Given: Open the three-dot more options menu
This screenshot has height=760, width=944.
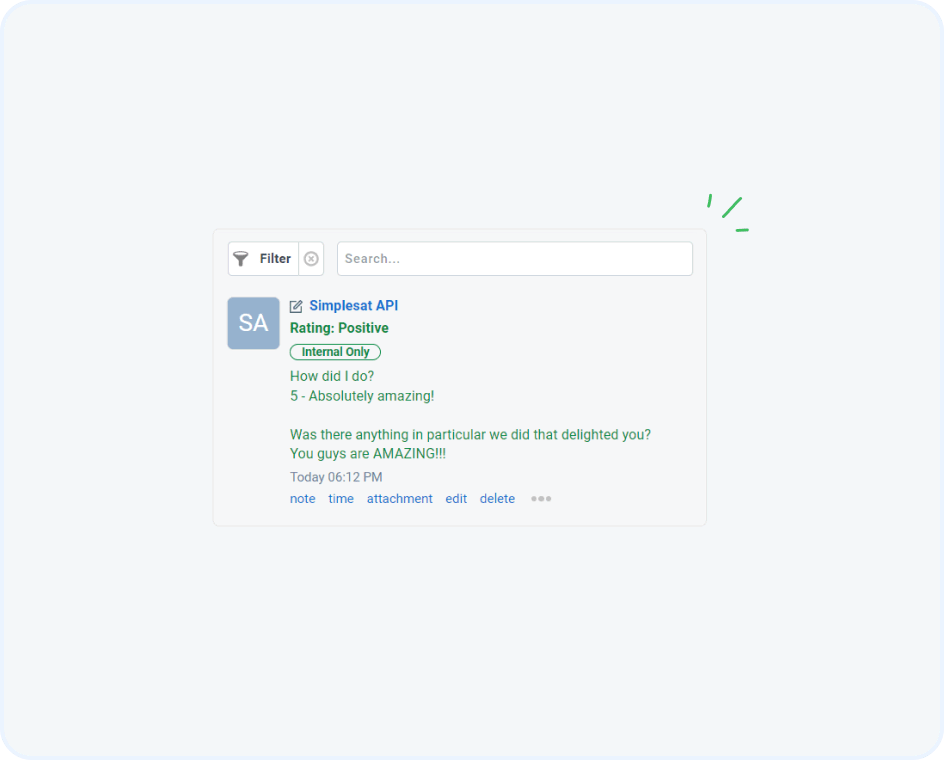Looking at the screenshot, I should pos(541,499).
